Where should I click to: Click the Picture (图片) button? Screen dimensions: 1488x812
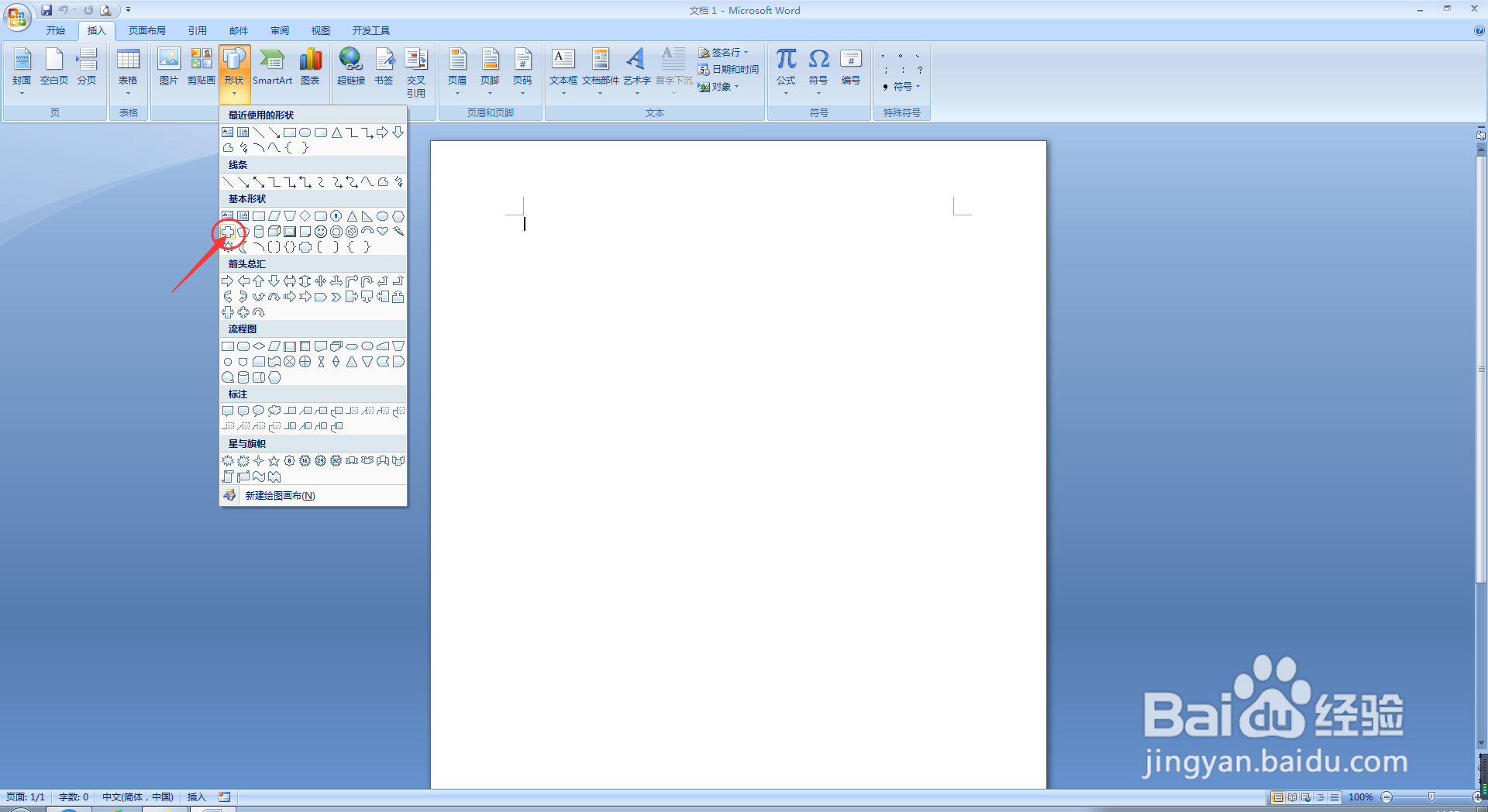168,67
